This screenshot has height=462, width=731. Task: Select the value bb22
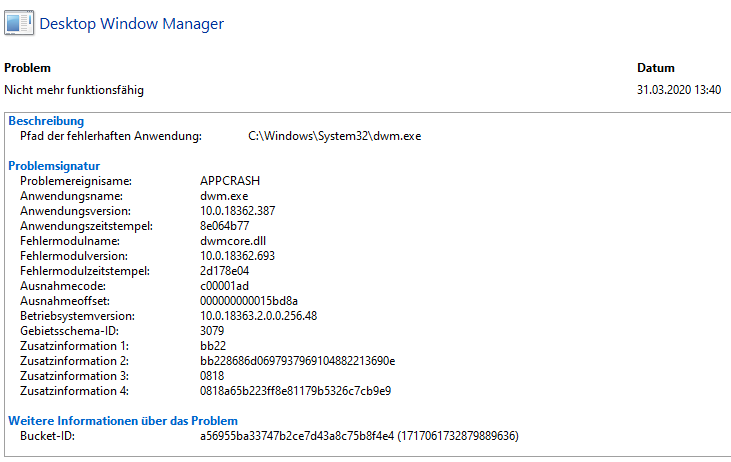tap(213, 346)
